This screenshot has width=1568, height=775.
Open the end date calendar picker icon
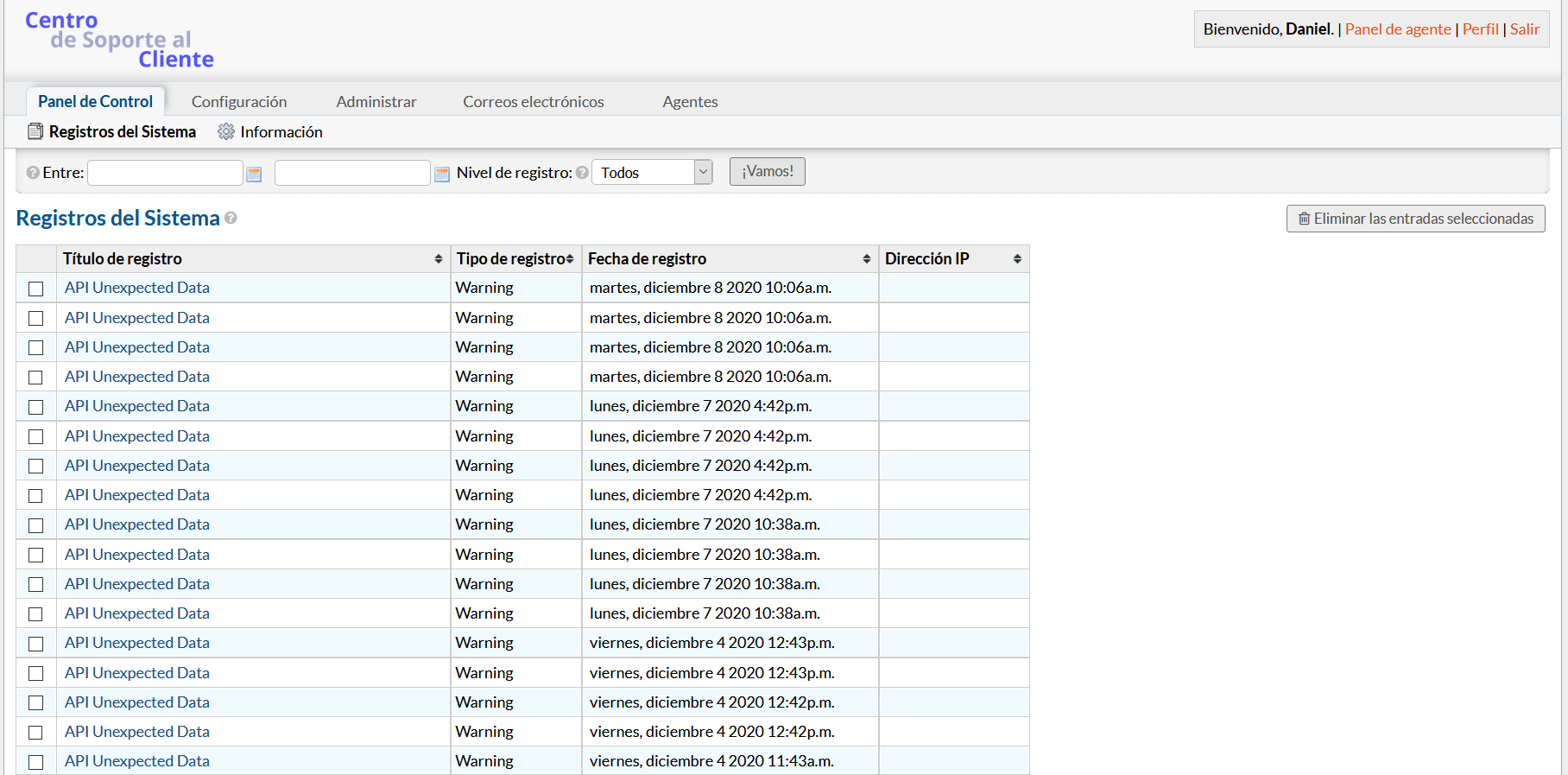tap(442, 175)
